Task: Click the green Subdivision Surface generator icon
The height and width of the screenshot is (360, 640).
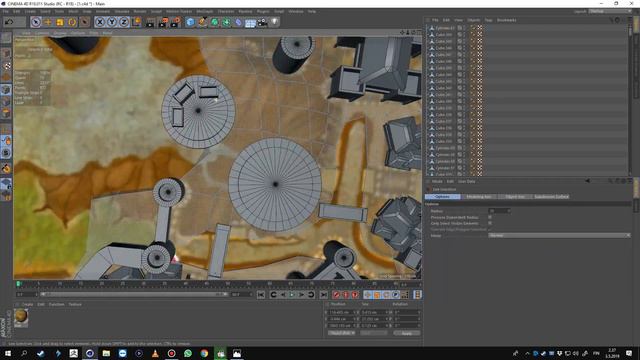Action: pyautogui.click(x=214, y=22)
